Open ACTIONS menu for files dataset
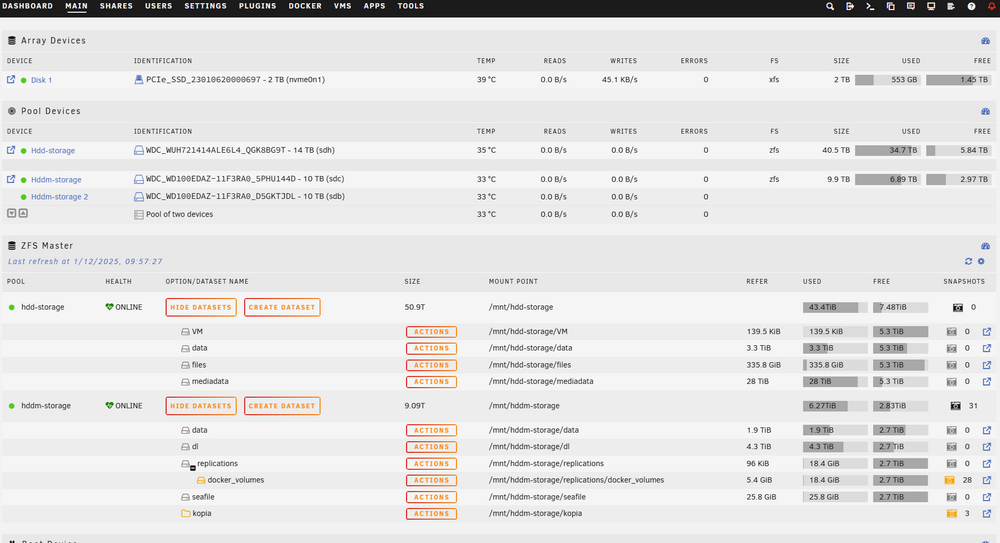 coord(431,365)
